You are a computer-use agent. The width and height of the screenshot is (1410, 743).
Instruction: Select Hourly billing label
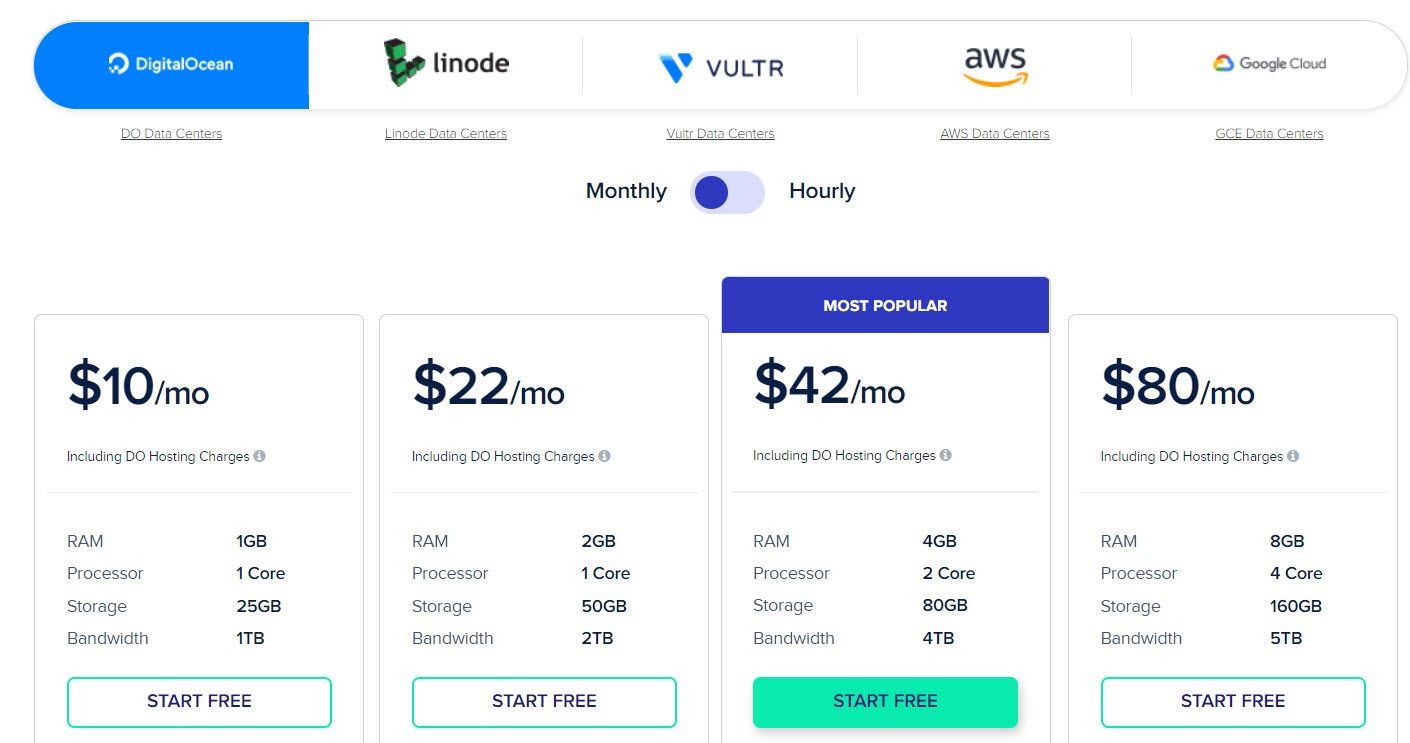point(822,191)
